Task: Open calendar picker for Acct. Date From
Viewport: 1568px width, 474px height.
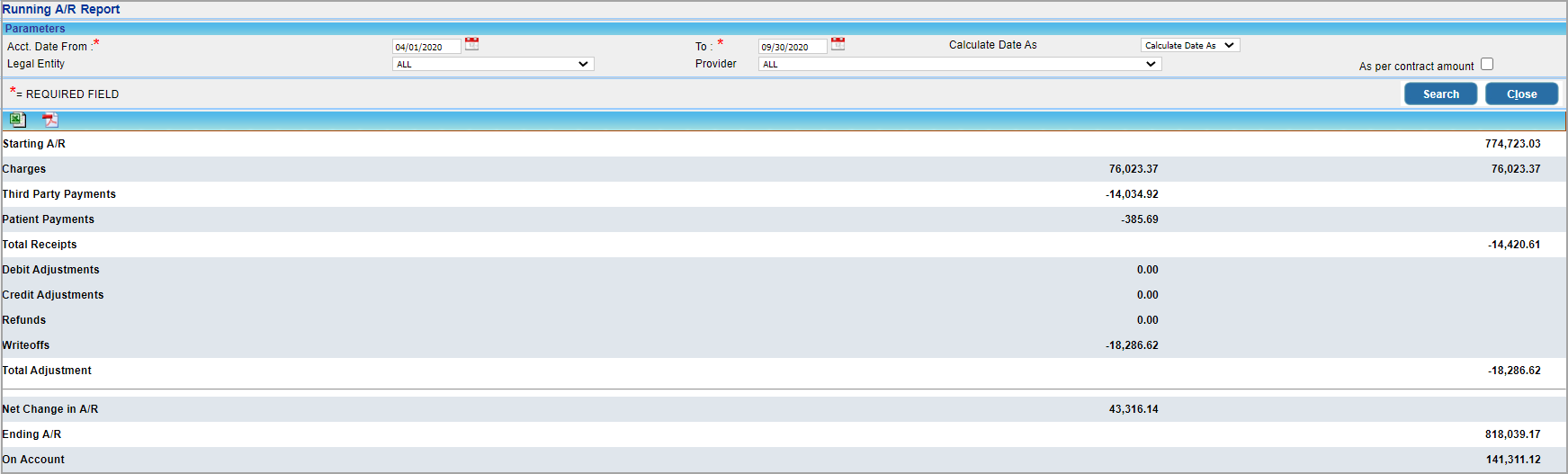Action: point(472,44)
